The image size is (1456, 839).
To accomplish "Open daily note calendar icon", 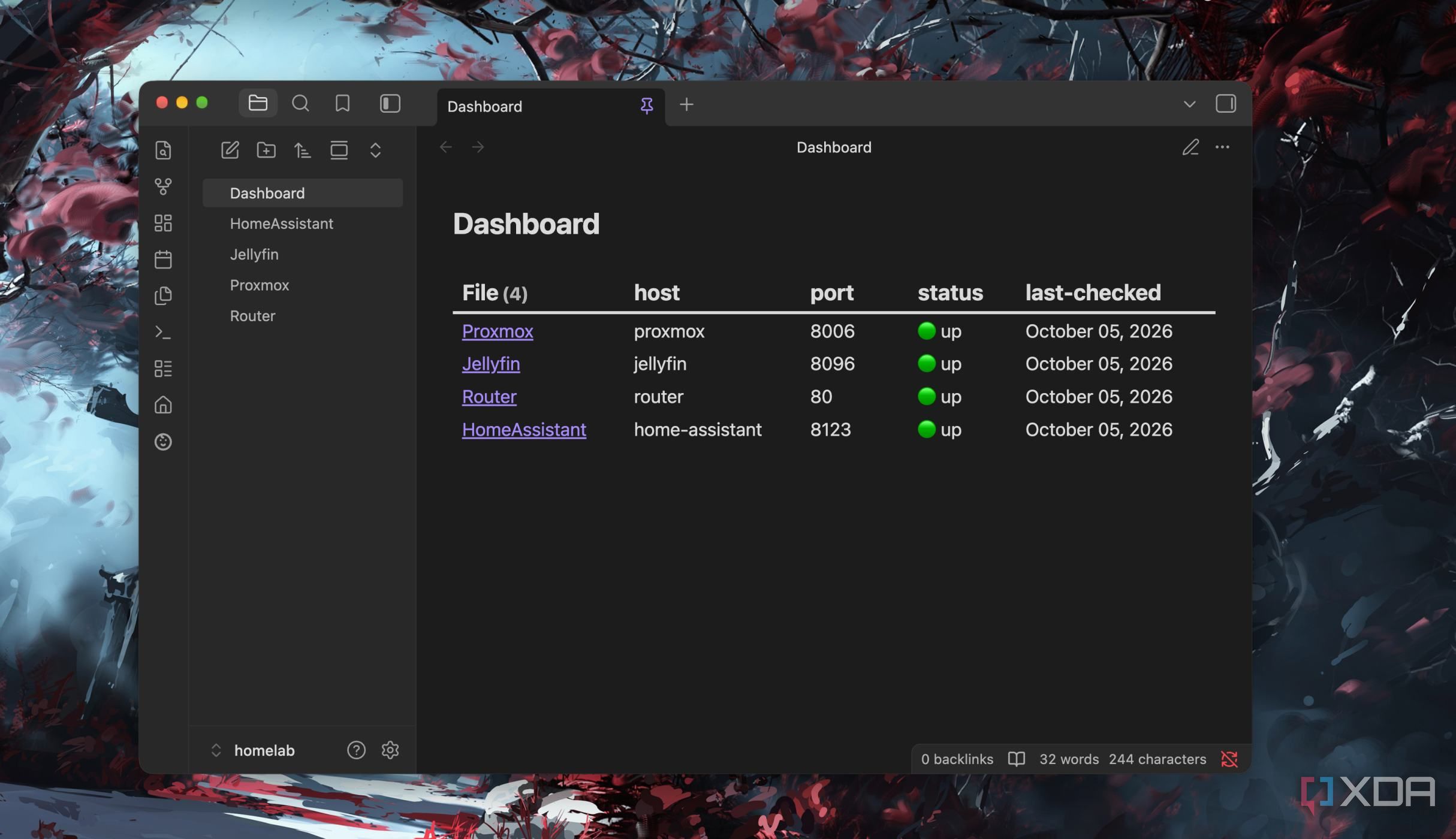I will tap(163, 259).
